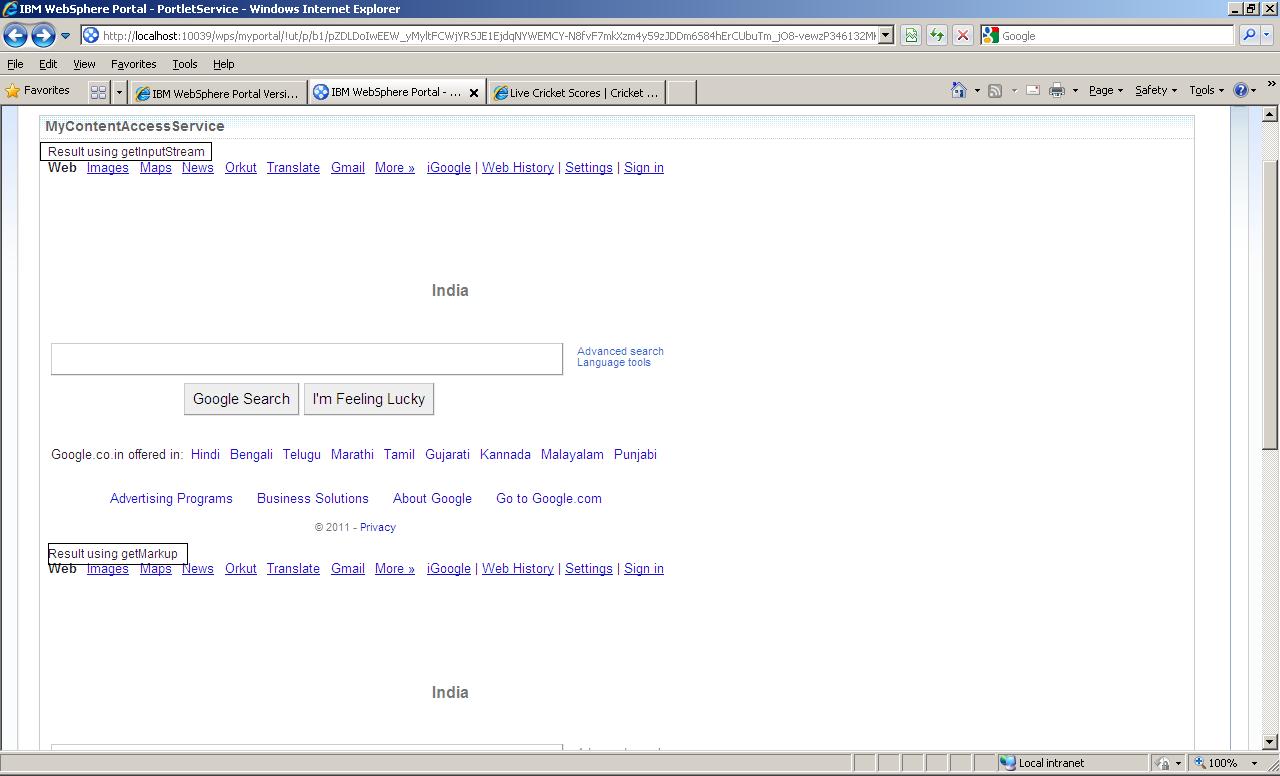The width and height of the screenshot is (1280, 776).
Task: Expand command bar overflow chevron
Action: tap(1272, 85)
